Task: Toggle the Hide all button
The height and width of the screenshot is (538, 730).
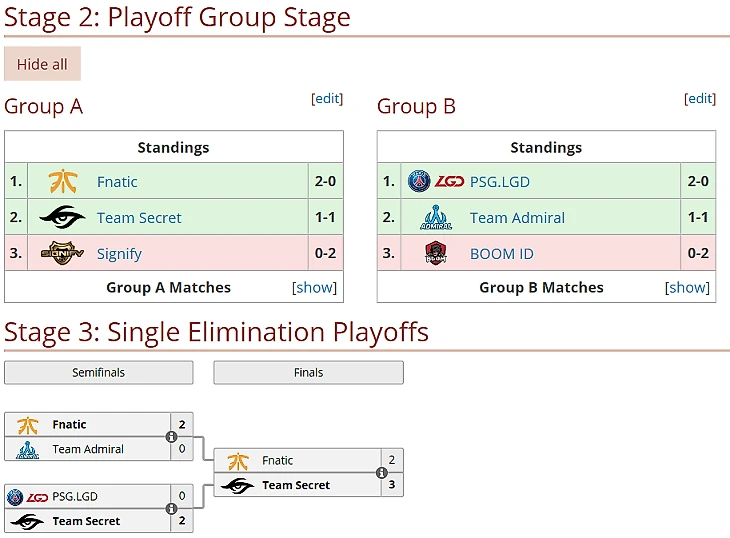Action: tap(42, 64)
